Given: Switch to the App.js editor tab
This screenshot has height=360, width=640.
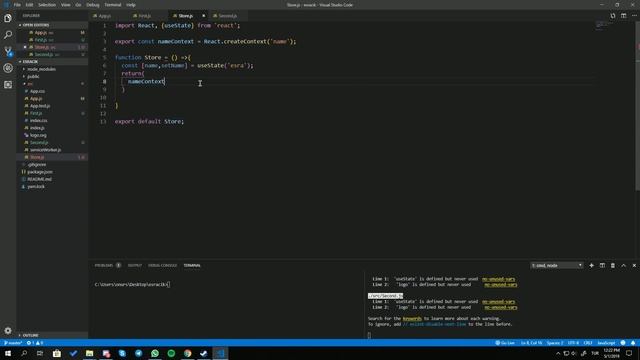Looking at the screenshot, I should [x=109, y=16].
